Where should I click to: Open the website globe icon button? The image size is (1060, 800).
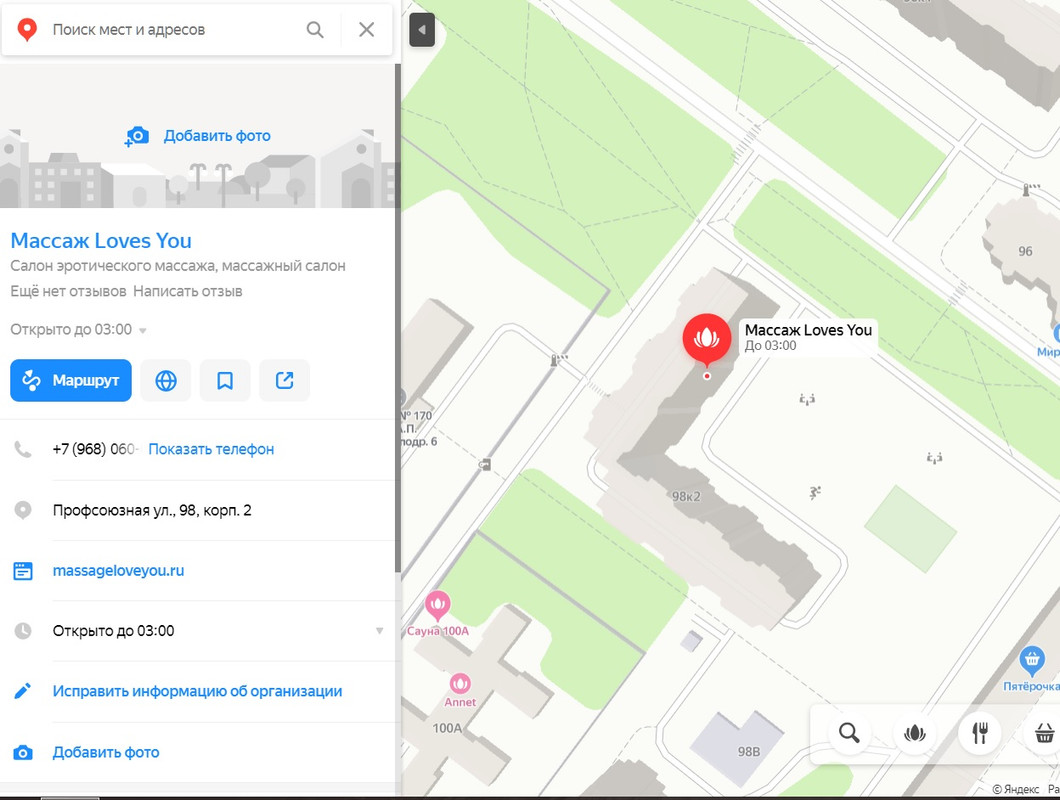(166, 381)
